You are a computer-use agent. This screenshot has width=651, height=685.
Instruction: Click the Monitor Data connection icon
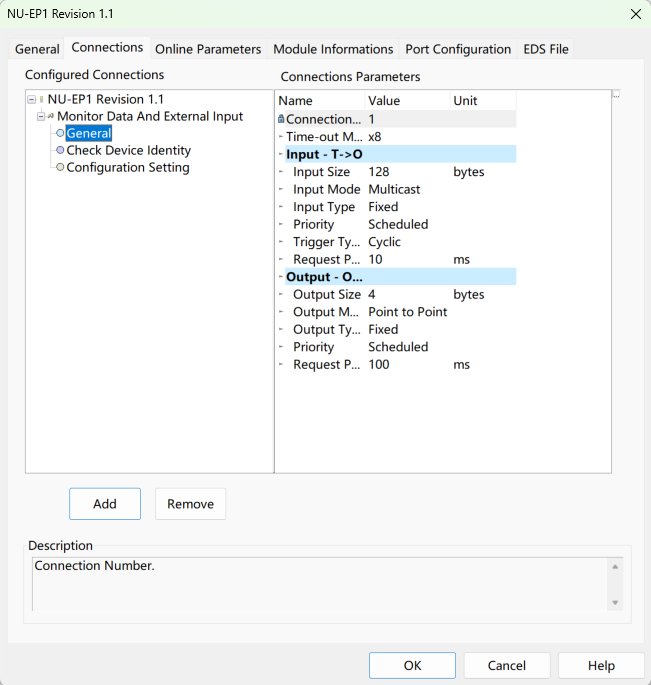tap(51, 117)
